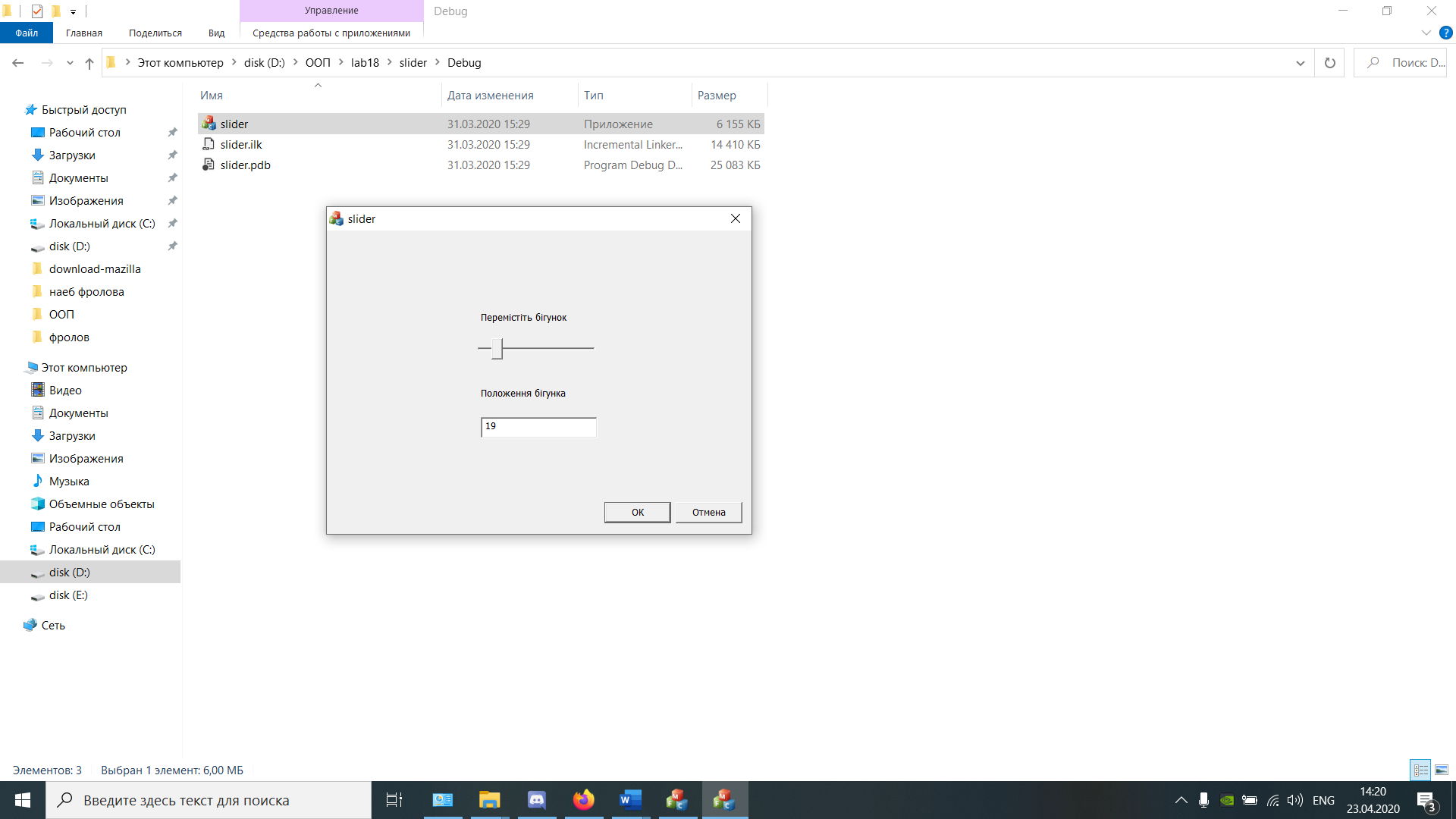Open Рабочий стол under quick access

click(x=84, y=133)
